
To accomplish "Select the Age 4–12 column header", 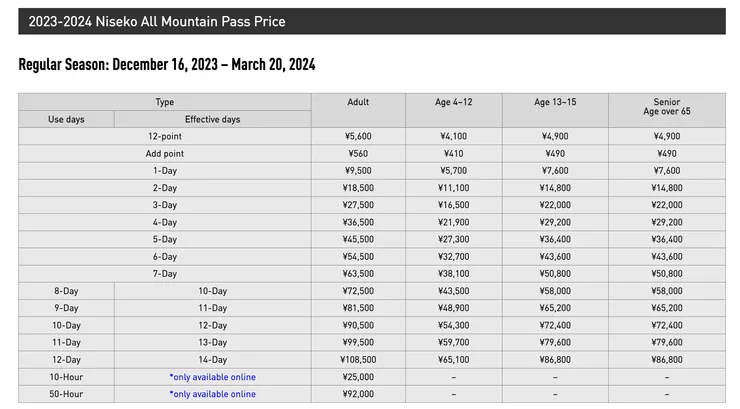I will pyautogui.click(x=453, y=102).
